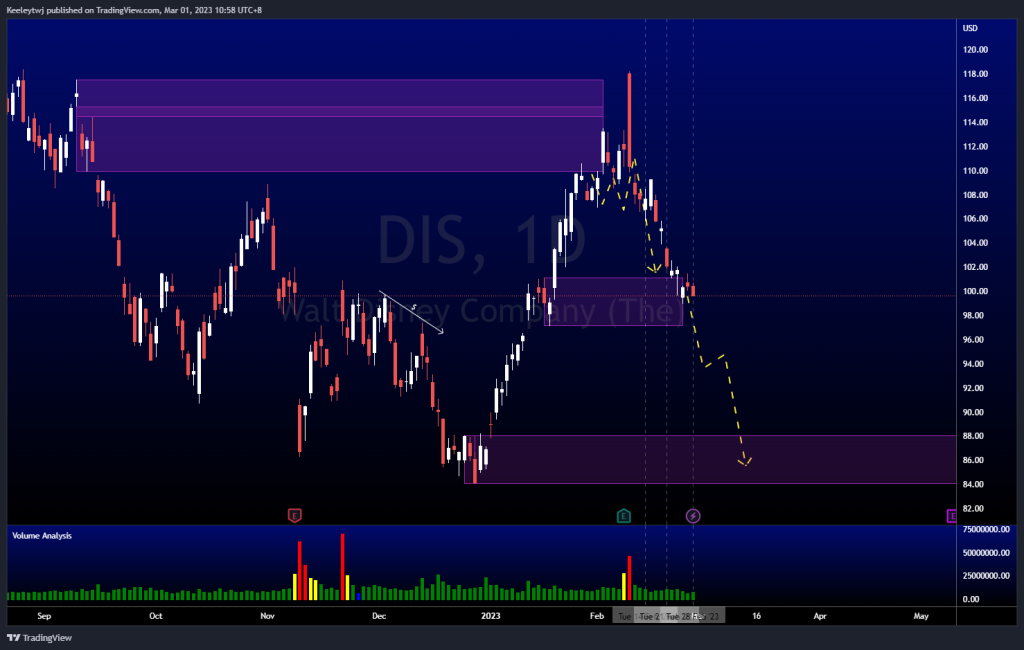Select the Feb label on the time axis

[595, 617]
